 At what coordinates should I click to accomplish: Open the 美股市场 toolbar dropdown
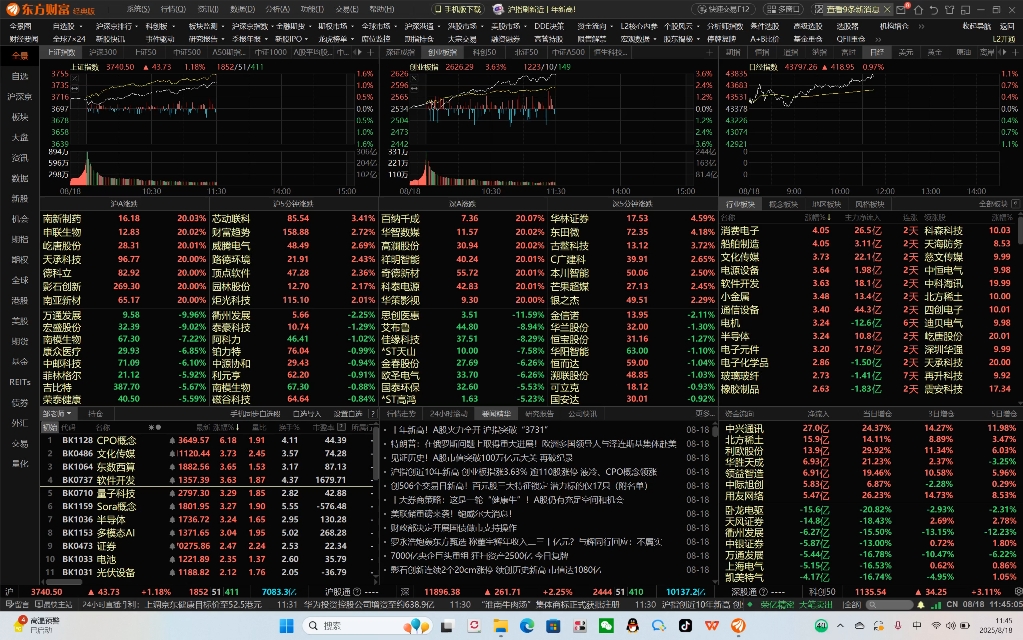pos(508,26)
